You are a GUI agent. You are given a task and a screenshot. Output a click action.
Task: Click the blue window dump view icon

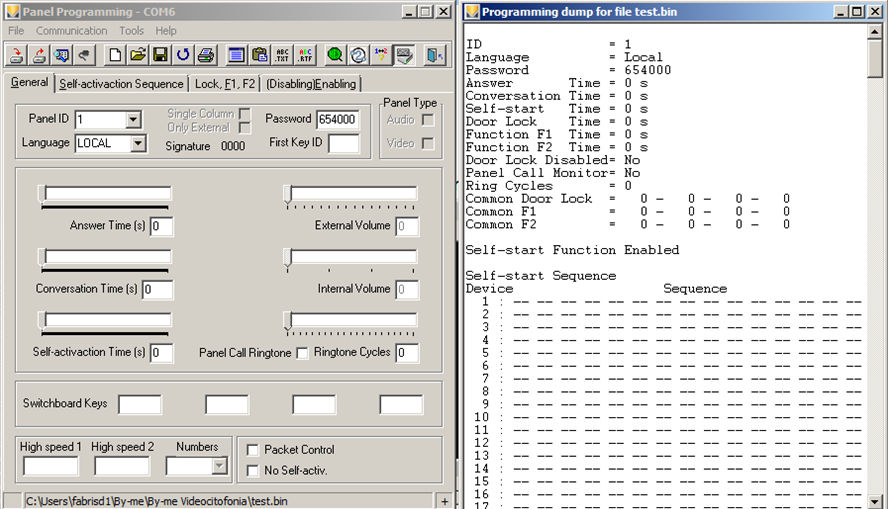click(x=236, y=55)
